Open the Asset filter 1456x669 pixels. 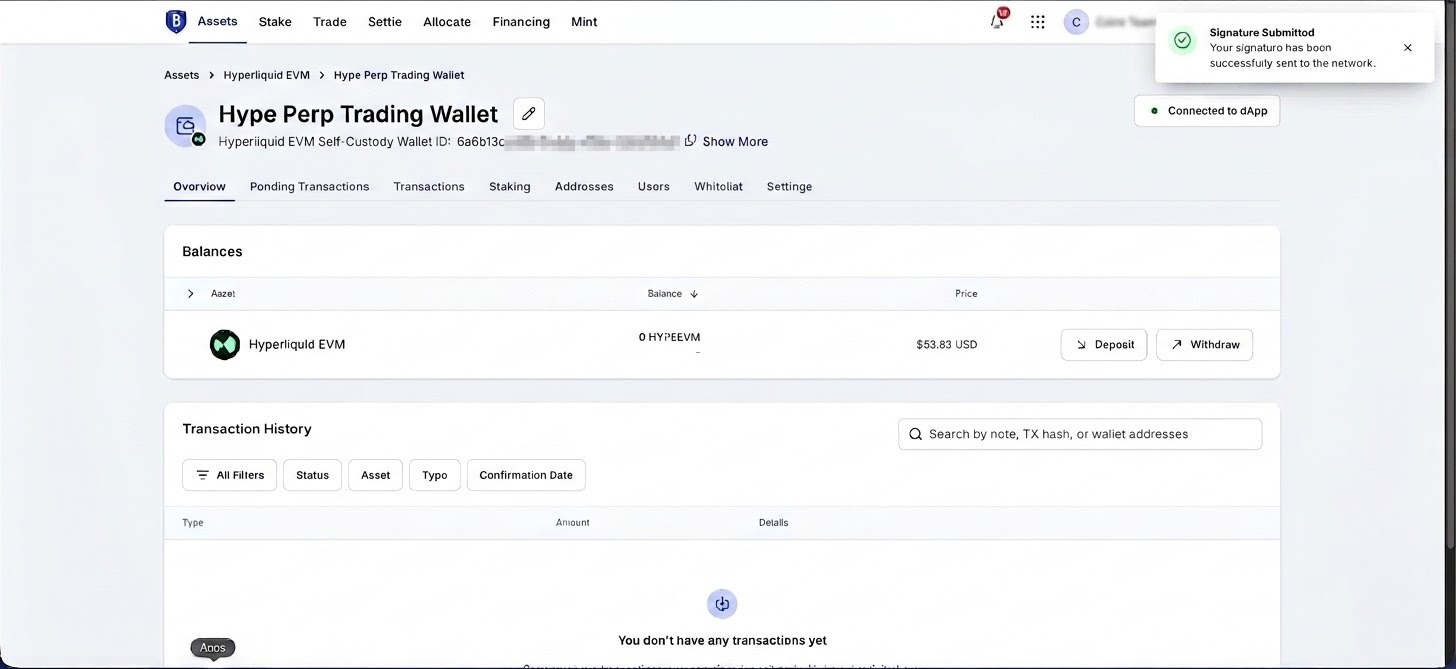click(375, 475)
